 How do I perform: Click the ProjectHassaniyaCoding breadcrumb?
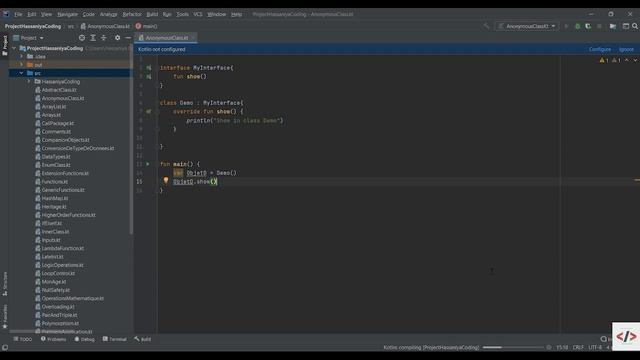(x=33, y=26)
